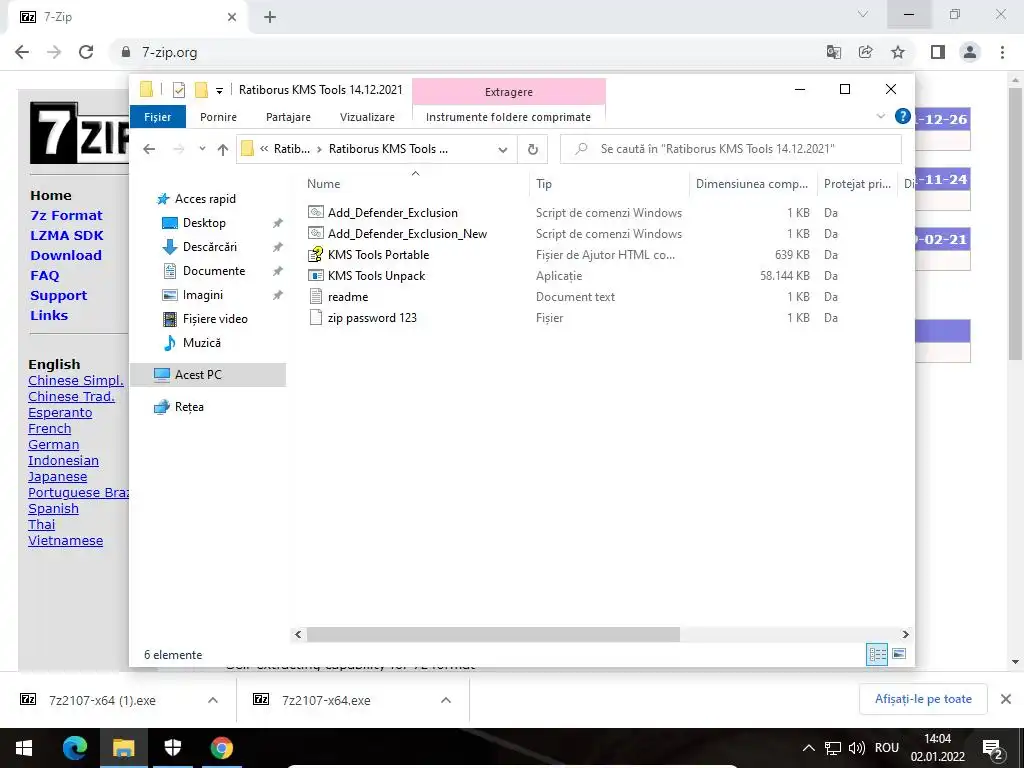Open Windows Security shield on taskbar
The image size is (1024, 768).
172,748
